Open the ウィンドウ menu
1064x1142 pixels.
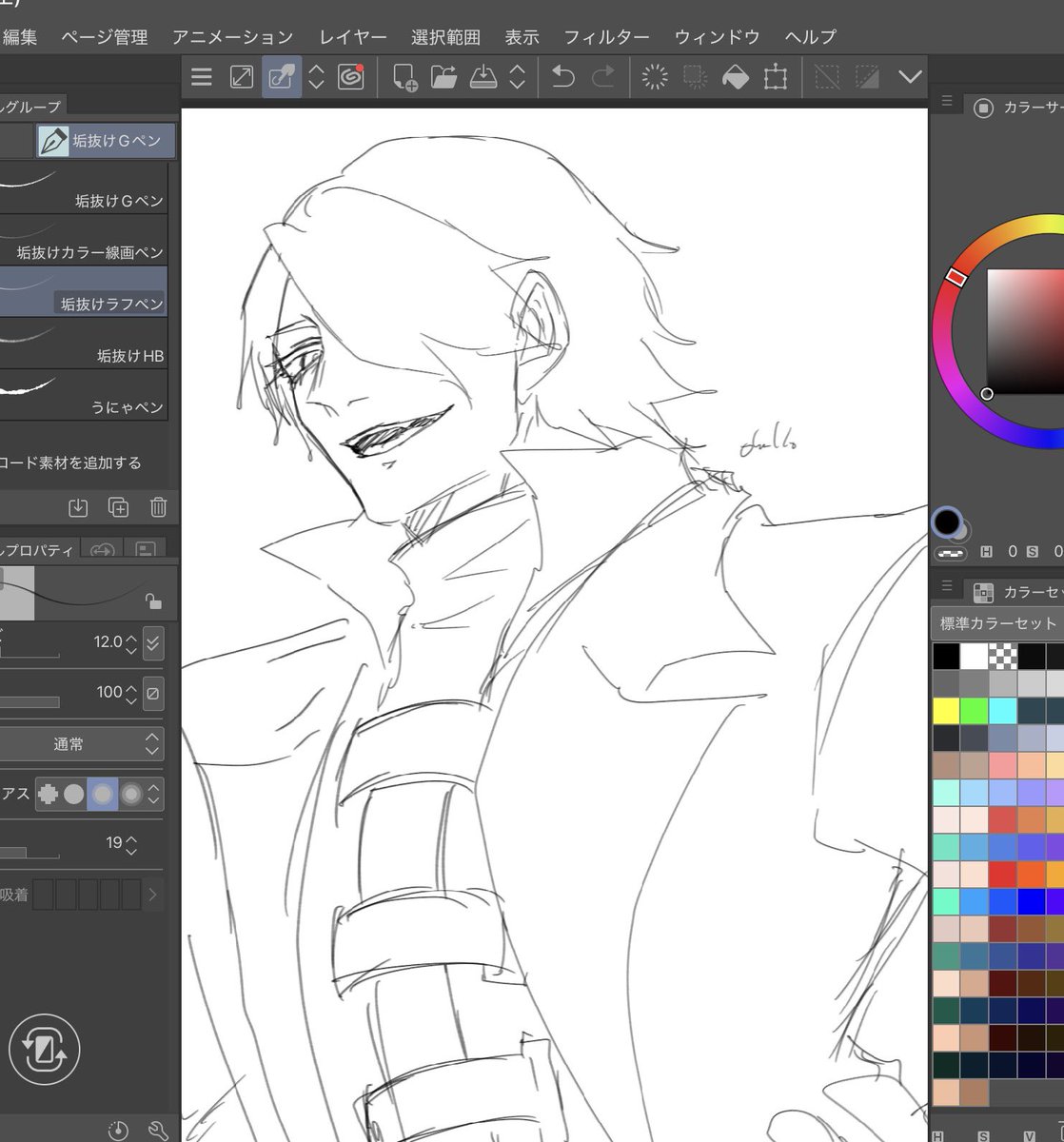pyautogui.click(x=717, y=37)
